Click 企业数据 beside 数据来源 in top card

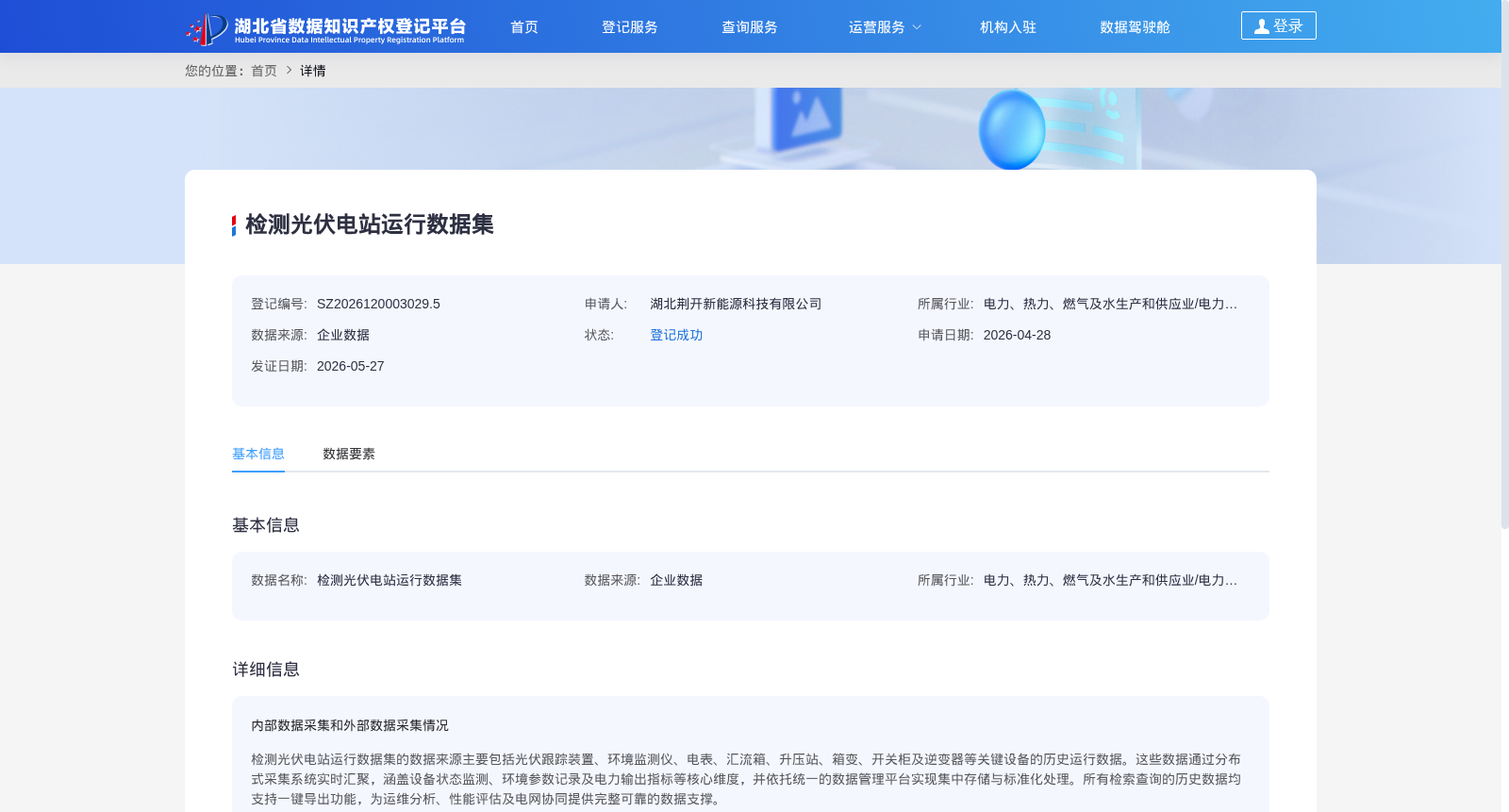click(343, 335)
